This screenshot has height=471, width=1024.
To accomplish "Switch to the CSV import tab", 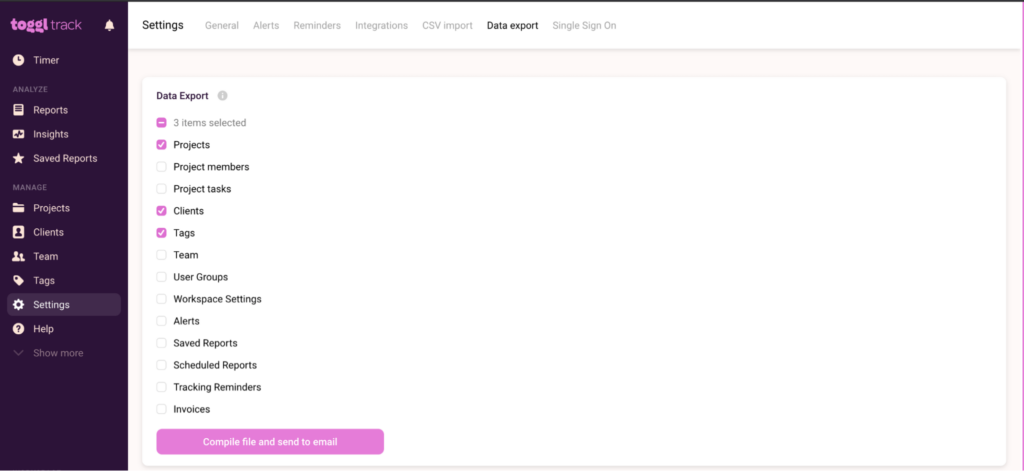I will 447,25.
